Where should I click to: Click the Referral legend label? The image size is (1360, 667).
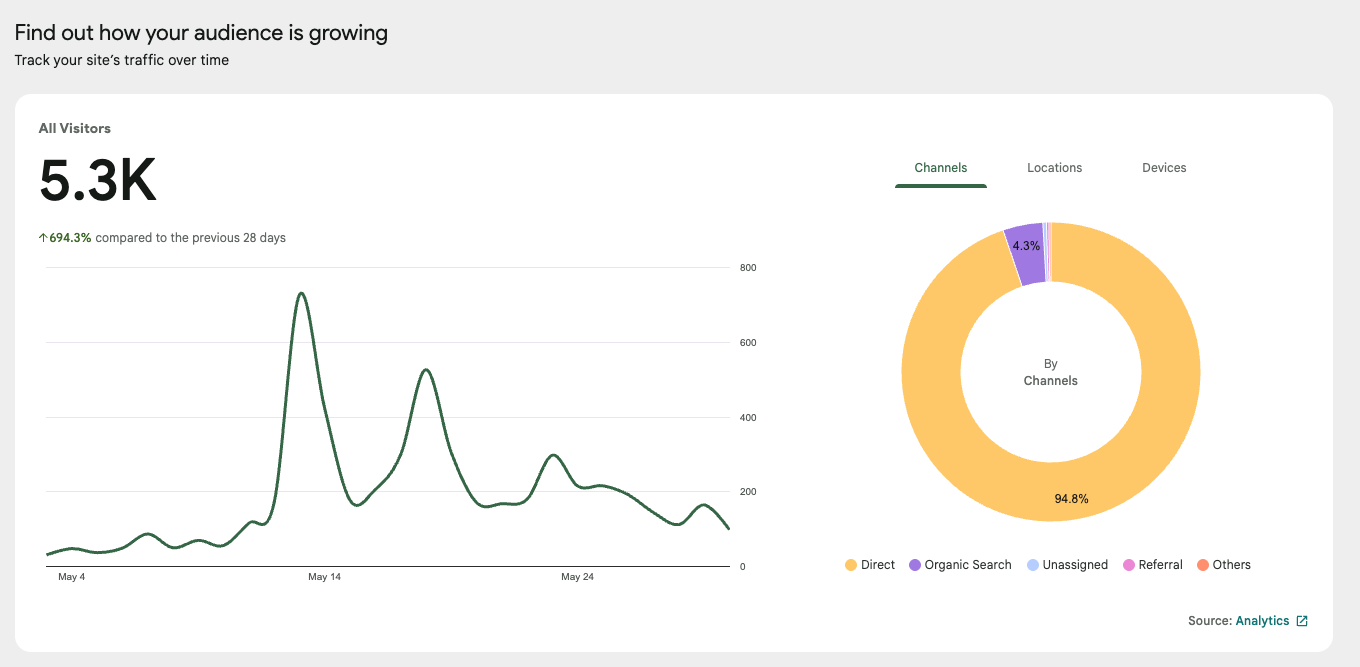[x=1161, y=565]
